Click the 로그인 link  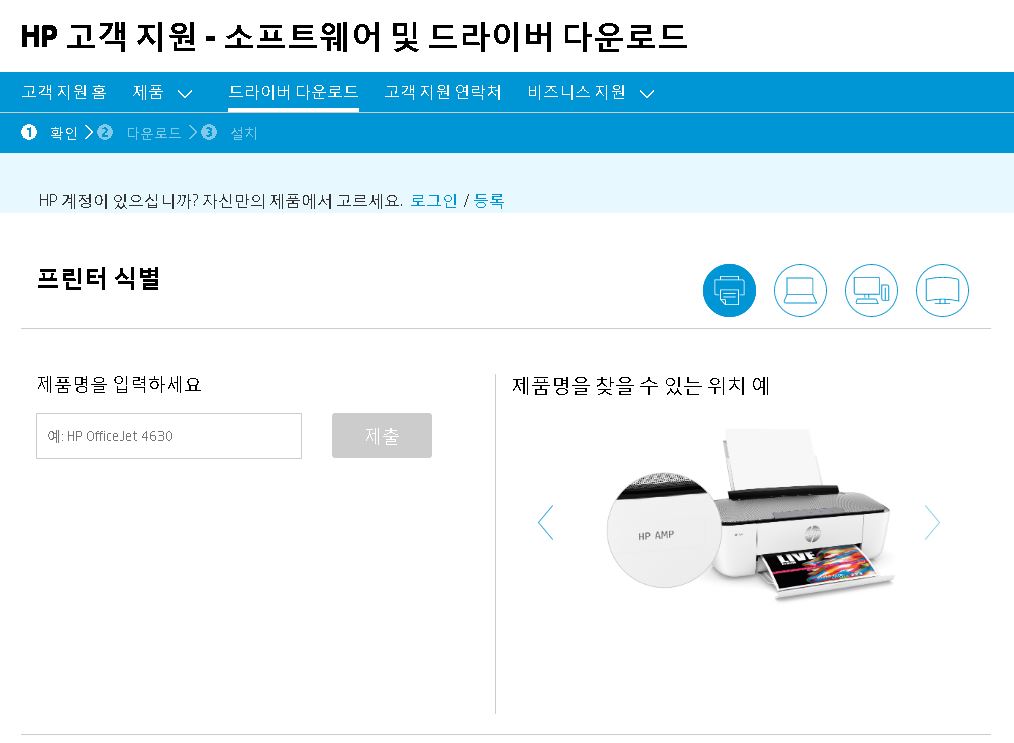click(434, 201)
